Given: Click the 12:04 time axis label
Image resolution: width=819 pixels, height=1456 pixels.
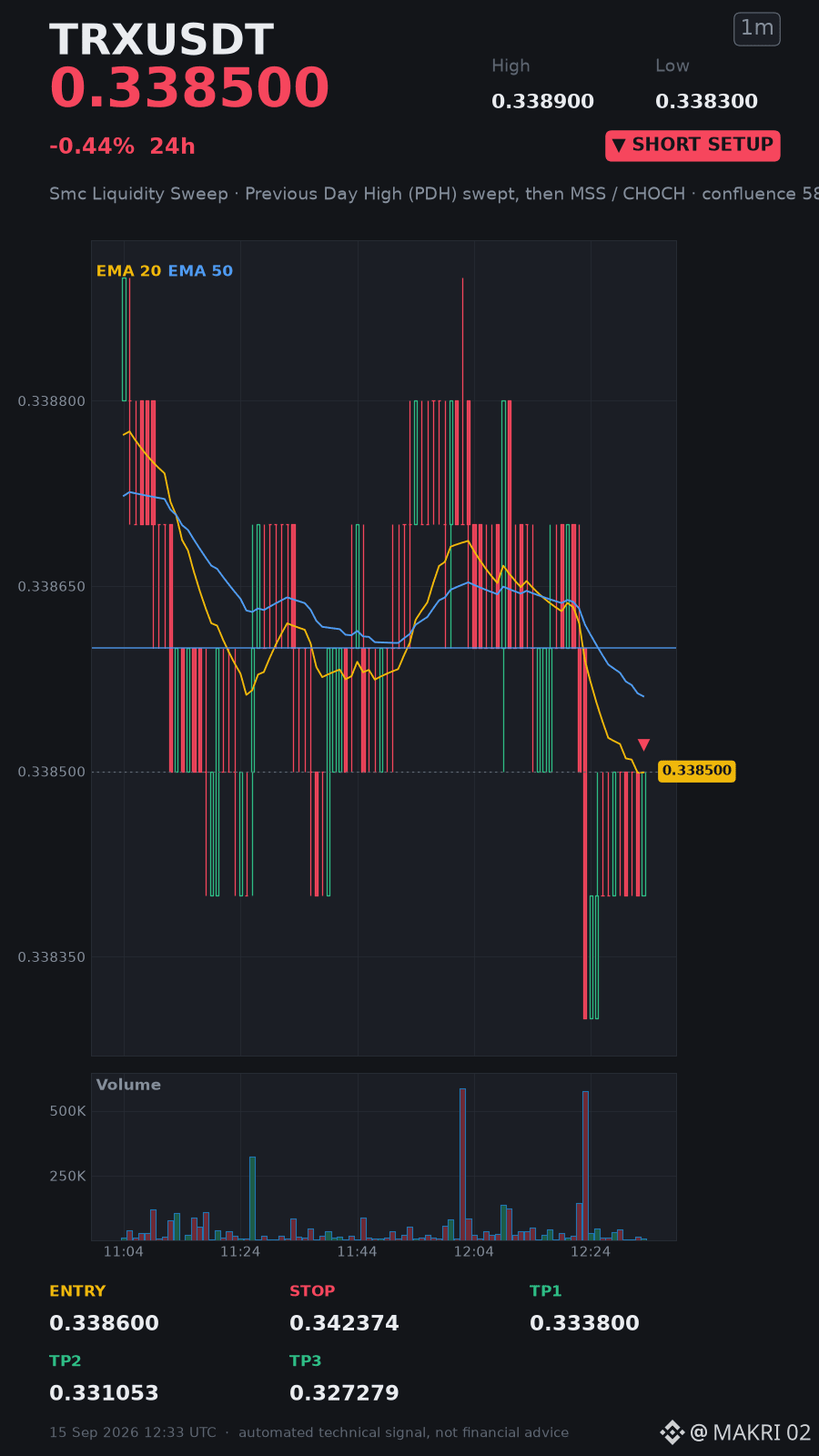Looking at the screenshot, I should tap(473, 1252).
